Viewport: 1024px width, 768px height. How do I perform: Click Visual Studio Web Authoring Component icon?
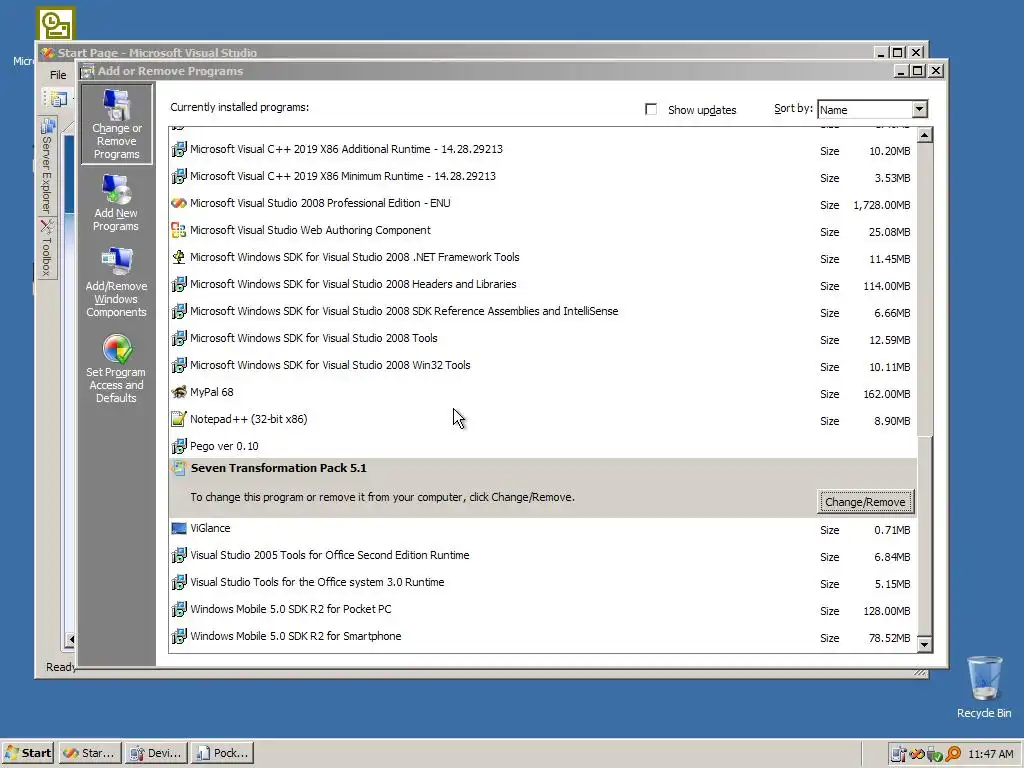click(x=178, y=230)
